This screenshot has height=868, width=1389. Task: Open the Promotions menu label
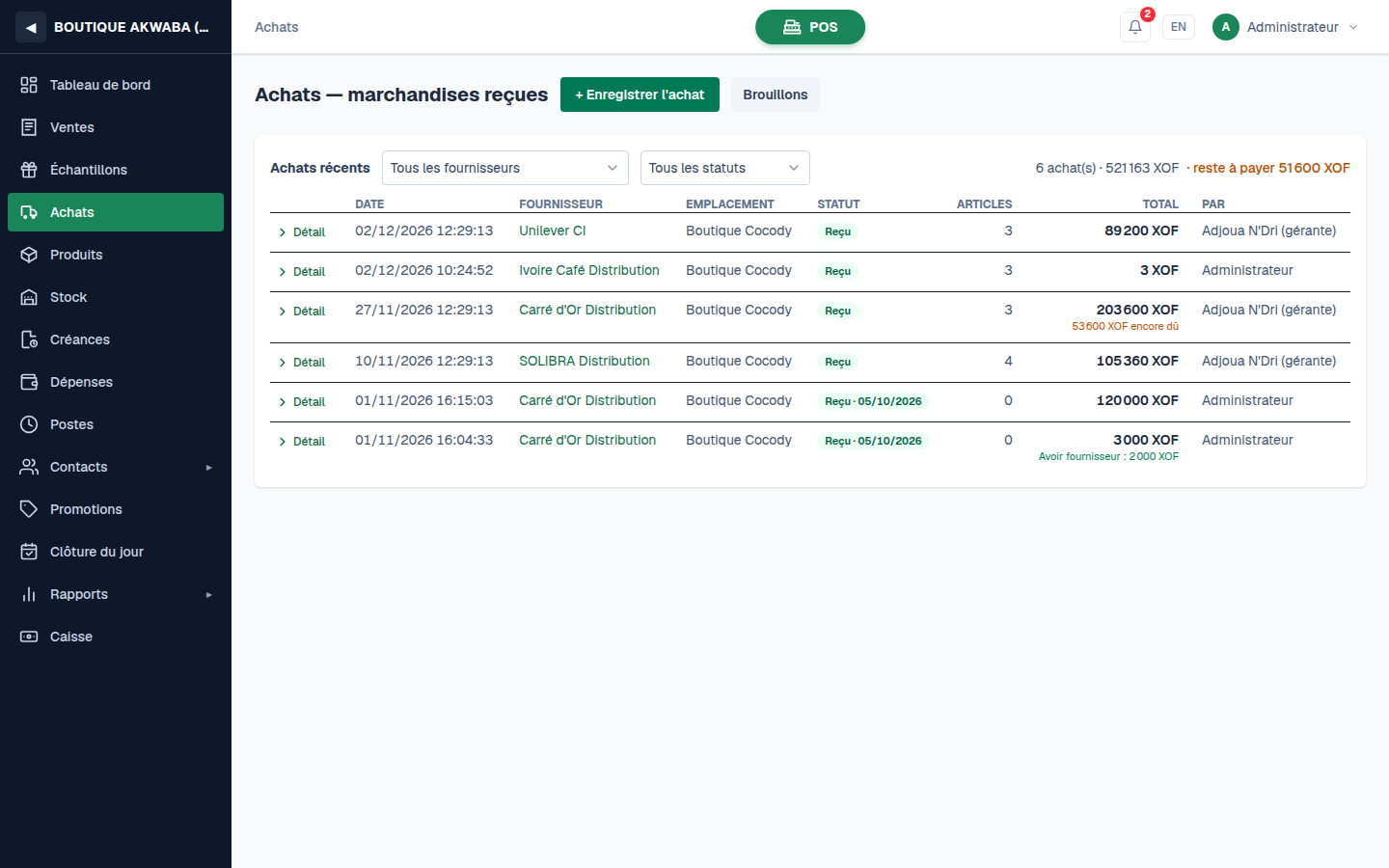[x=86, y=509]
